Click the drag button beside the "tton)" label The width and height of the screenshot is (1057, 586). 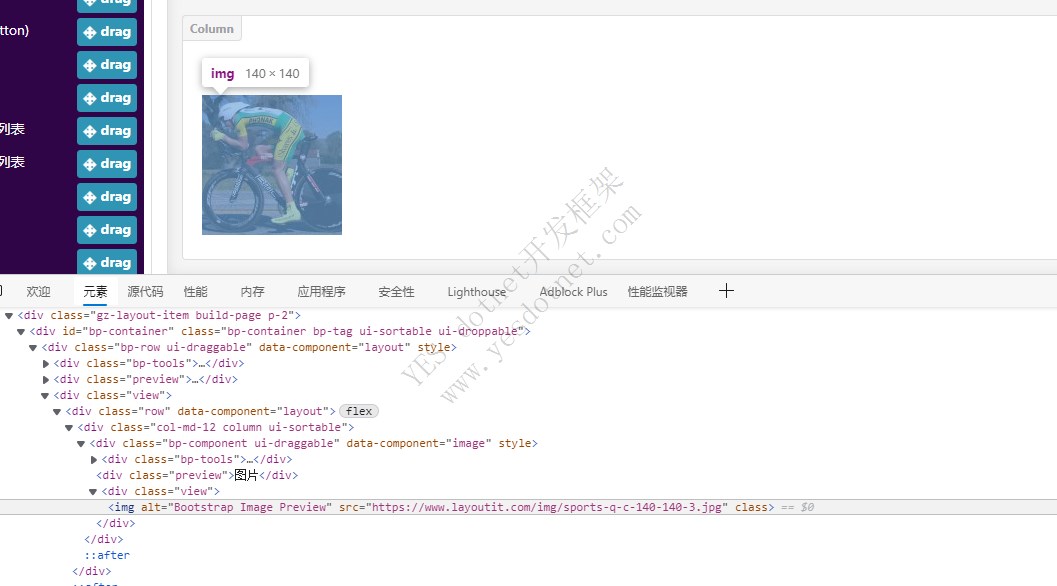coord(107,32)
